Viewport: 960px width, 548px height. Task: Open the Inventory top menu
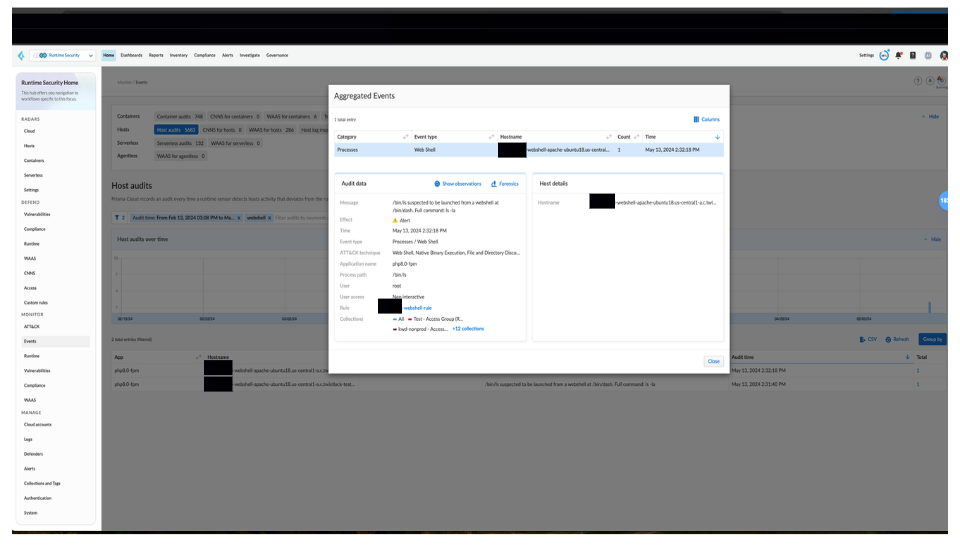tap(179, 56)
